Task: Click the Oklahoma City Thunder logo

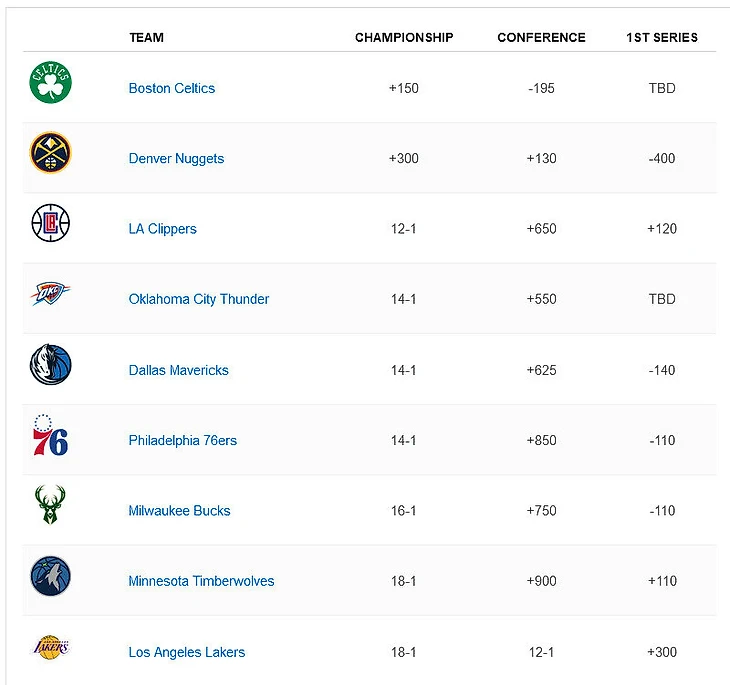Action: 50,295
